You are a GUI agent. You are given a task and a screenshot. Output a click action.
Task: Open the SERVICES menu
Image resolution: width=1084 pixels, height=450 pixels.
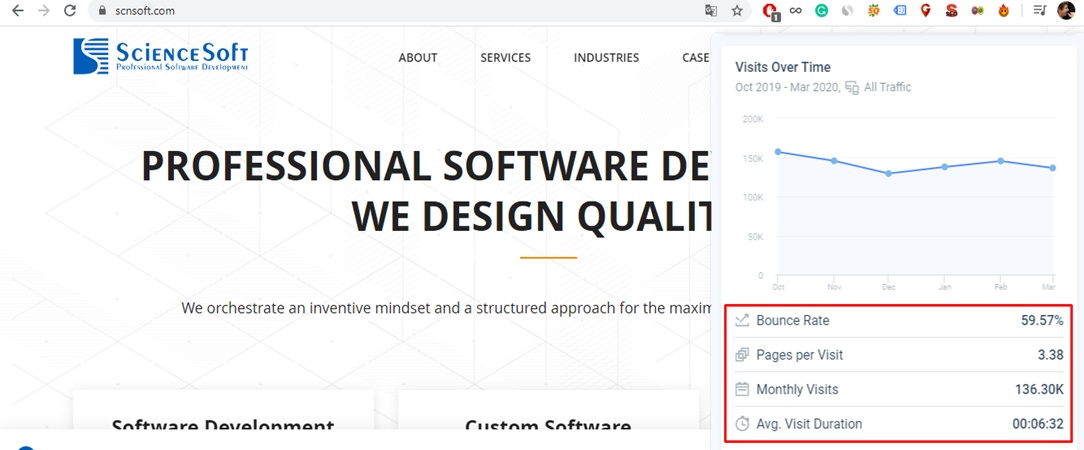click(505, 58)
